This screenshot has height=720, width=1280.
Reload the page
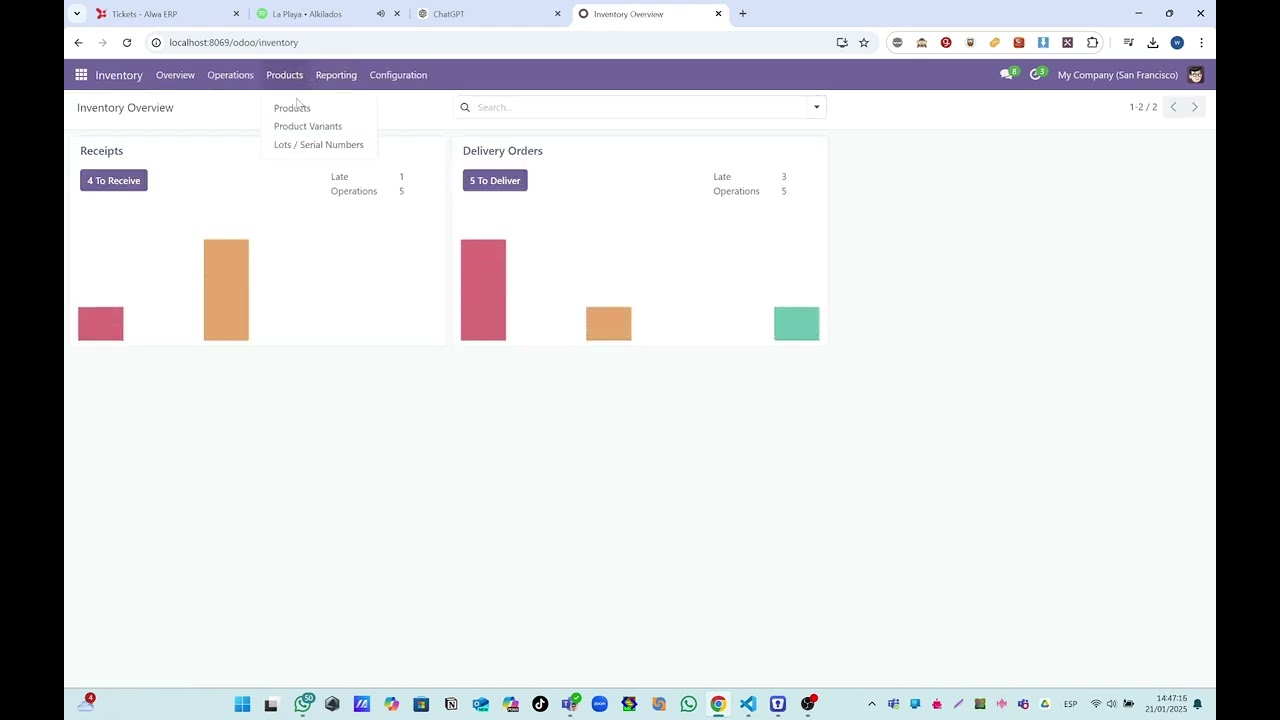(127, 43)
